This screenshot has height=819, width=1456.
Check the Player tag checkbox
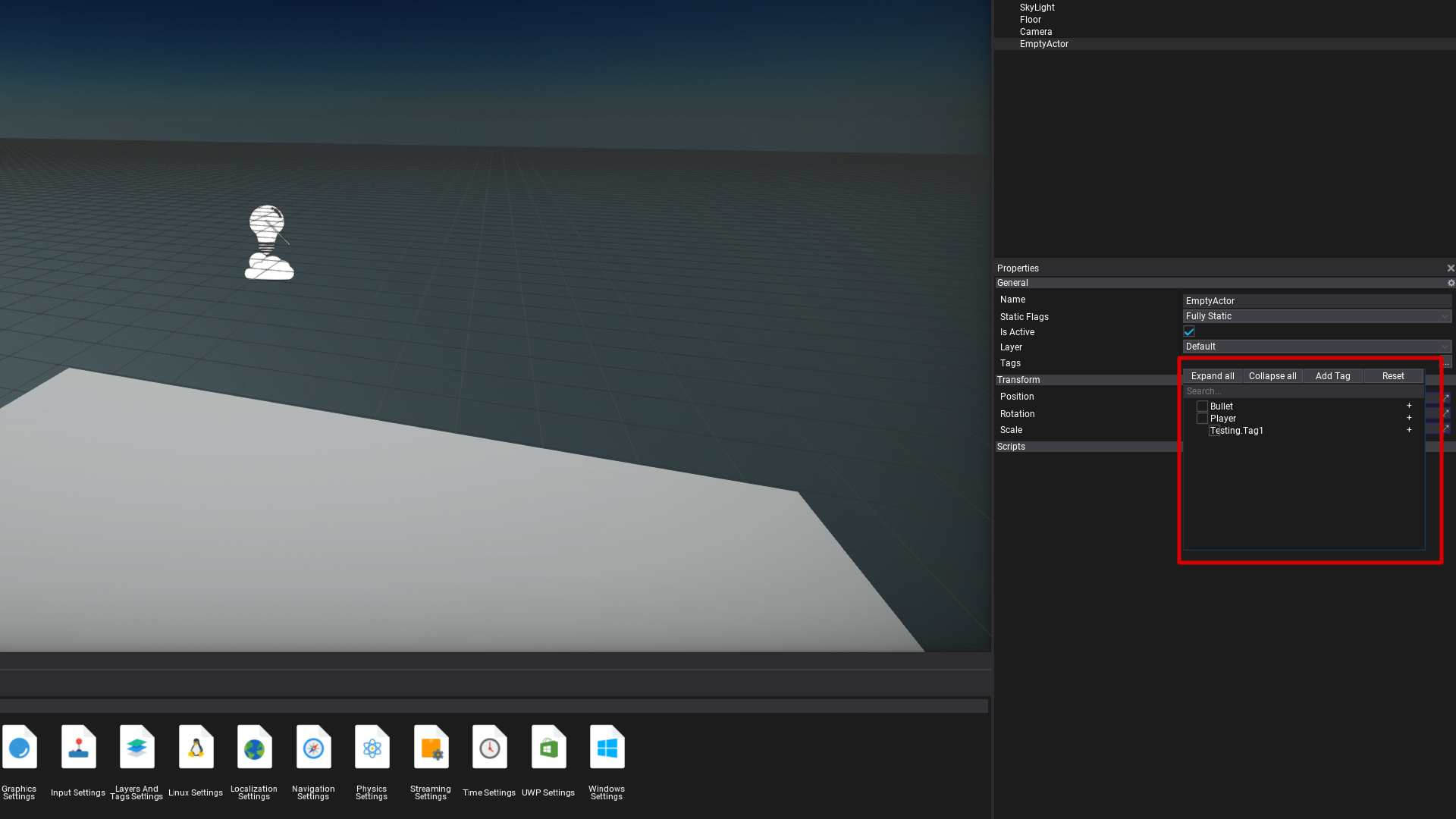tap(1202, 419)
